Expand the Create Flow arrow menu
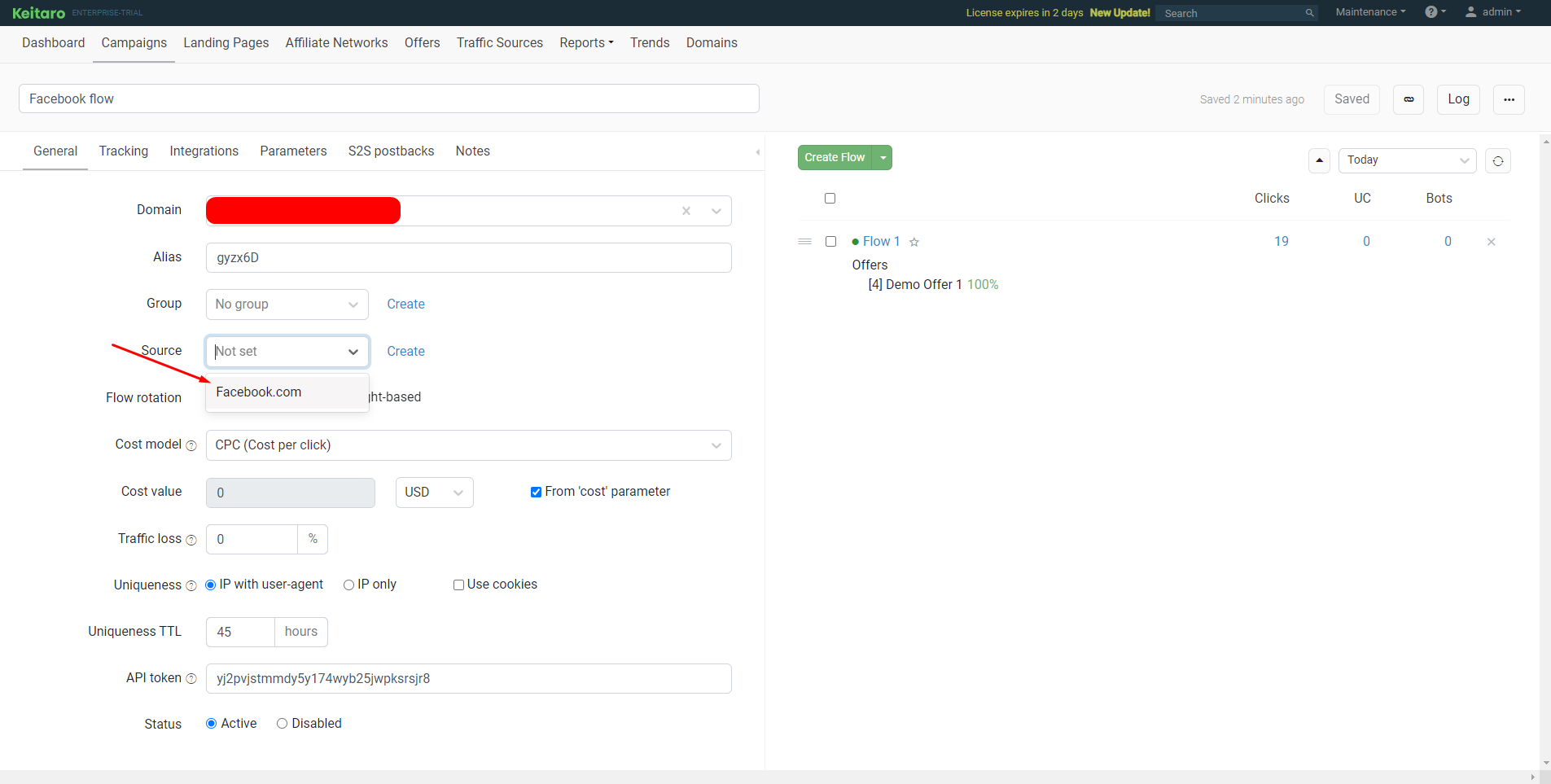Image resolution: width=1551 pixels, height=784 pixels. point(883,158)
